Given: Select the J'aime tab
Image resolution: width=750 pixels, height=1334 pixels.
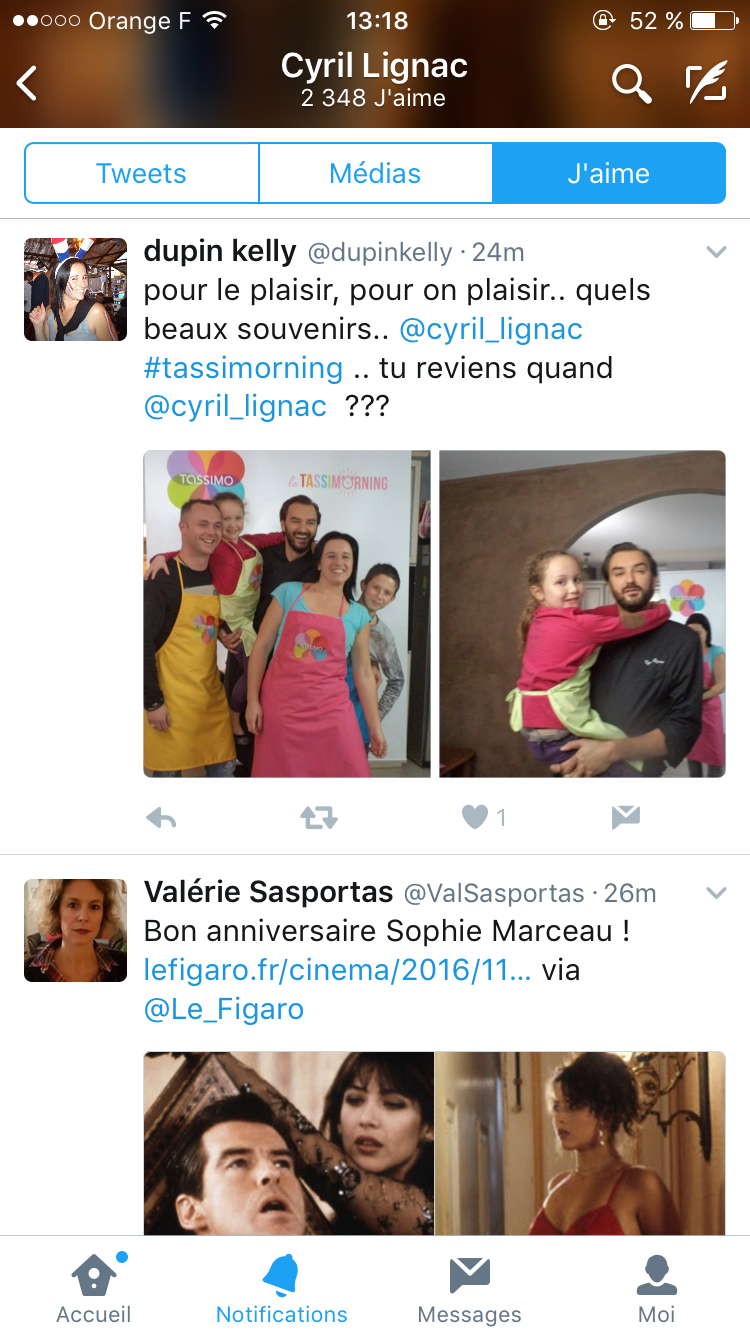Looking at the screenshot, I should click(x=609, y=173).
